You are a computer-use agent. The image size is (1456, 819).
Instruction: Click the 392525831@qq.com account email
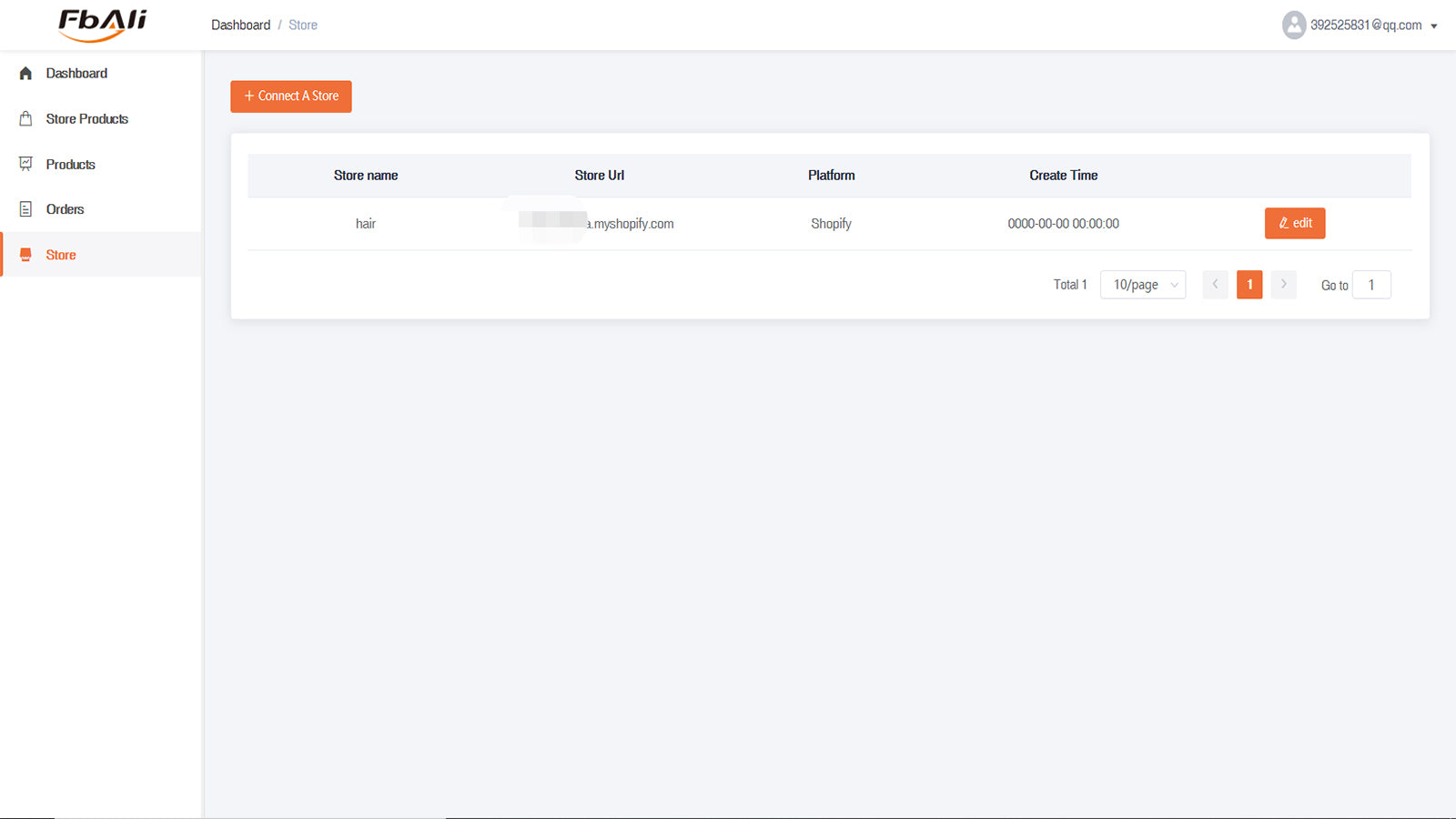(x=1366, y=25)
